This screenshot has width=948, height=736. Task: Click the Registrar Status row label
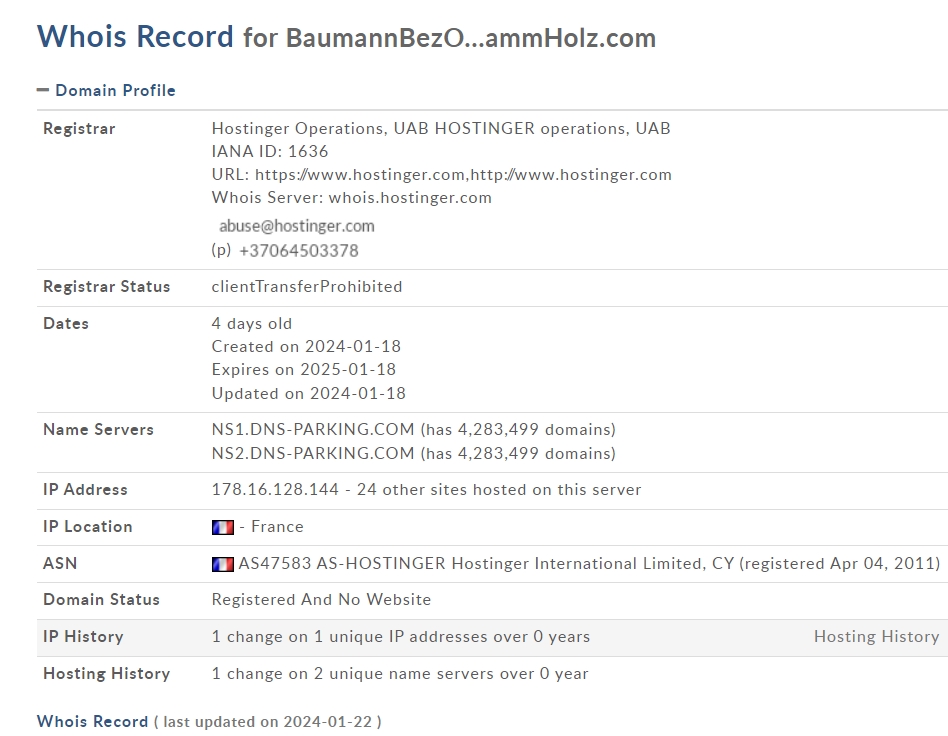[x=106, y=287]
